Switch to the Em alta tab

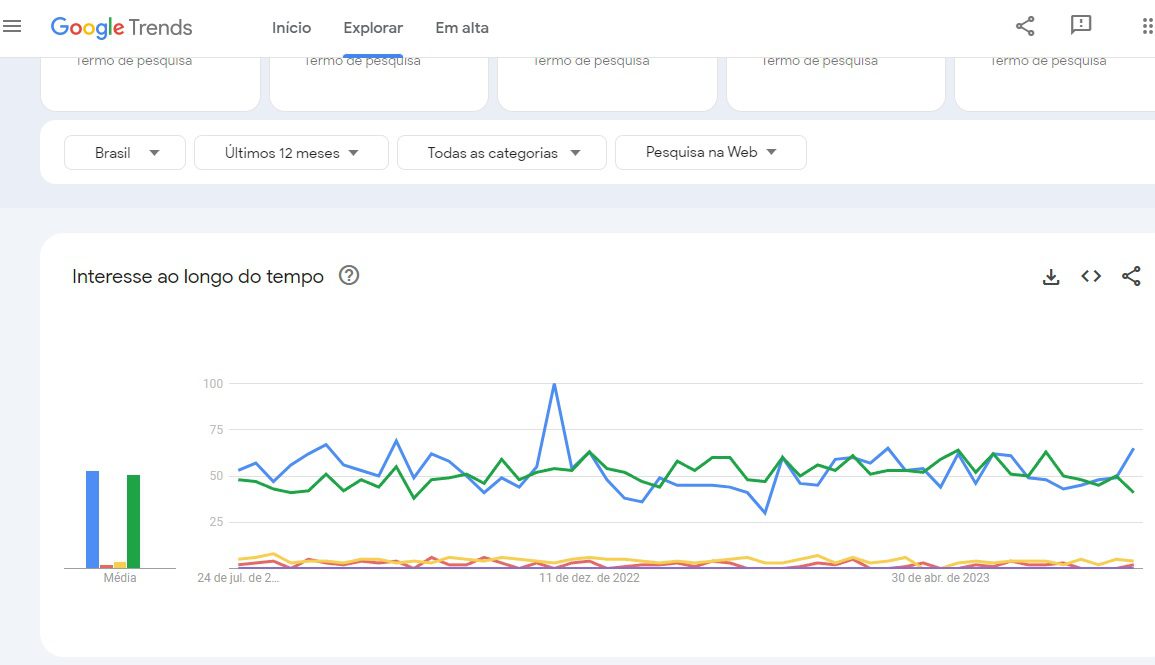(462, 28)
